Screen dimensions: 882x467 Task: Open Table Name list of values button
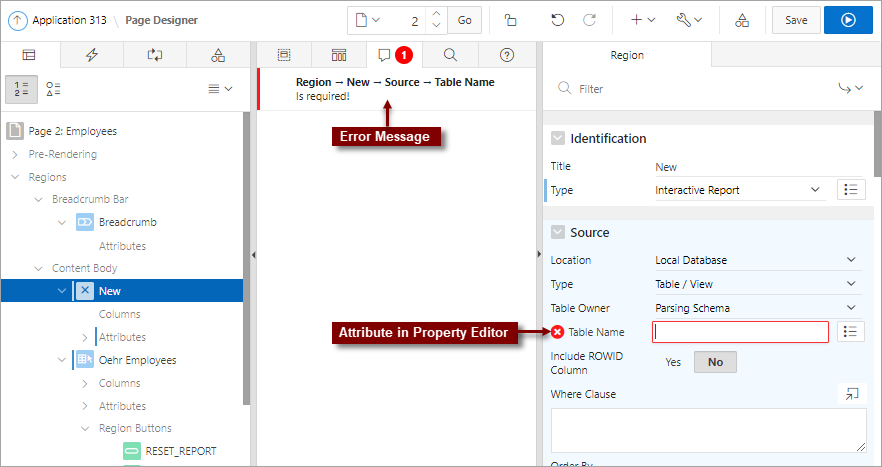coord(850,332)
